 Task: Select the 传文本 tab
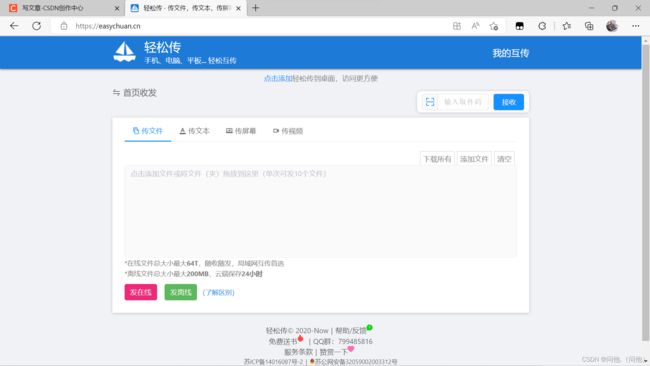tap(194, 131)
